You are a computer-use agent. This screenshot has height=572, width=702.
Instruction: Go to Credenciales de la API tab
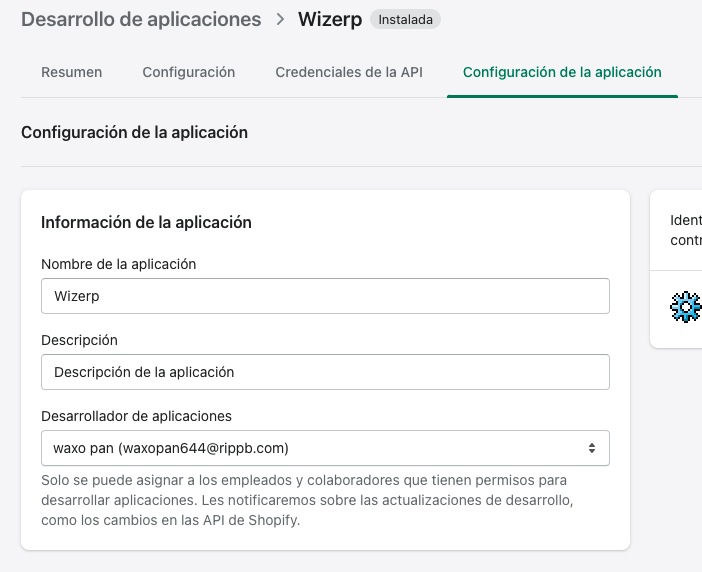(349, 72)
